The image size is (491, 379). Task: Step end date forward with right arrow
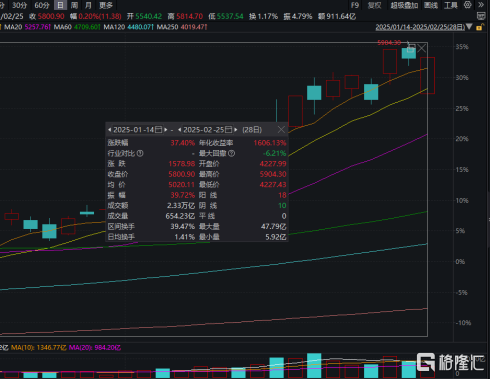pos(236,130)
